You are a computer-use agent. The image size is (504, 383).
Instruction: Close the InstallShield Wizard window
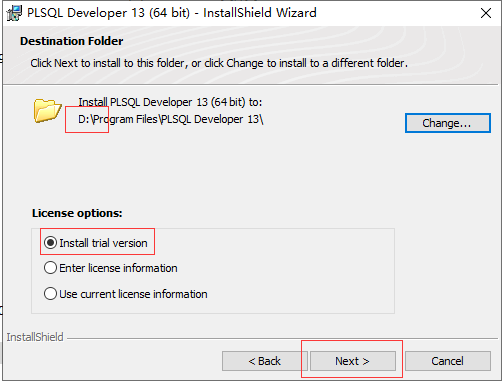(486, 13)
